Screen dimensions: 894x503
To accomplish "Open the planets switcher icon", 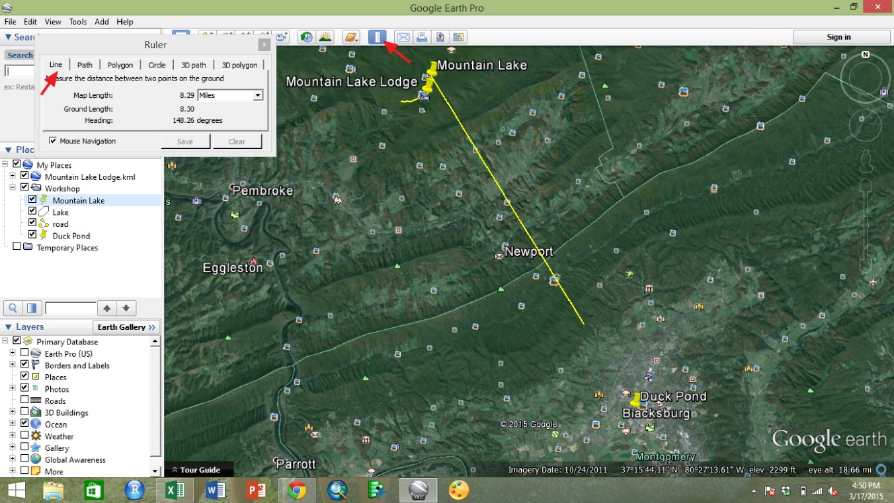I will (351, 37).
